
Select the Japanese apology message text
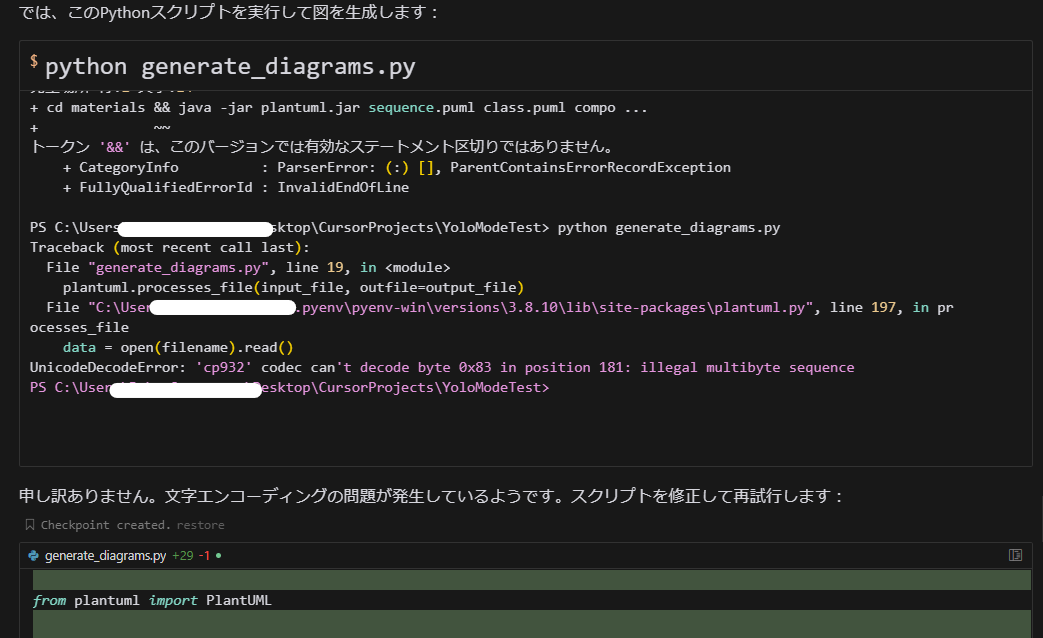coord(300,497)
